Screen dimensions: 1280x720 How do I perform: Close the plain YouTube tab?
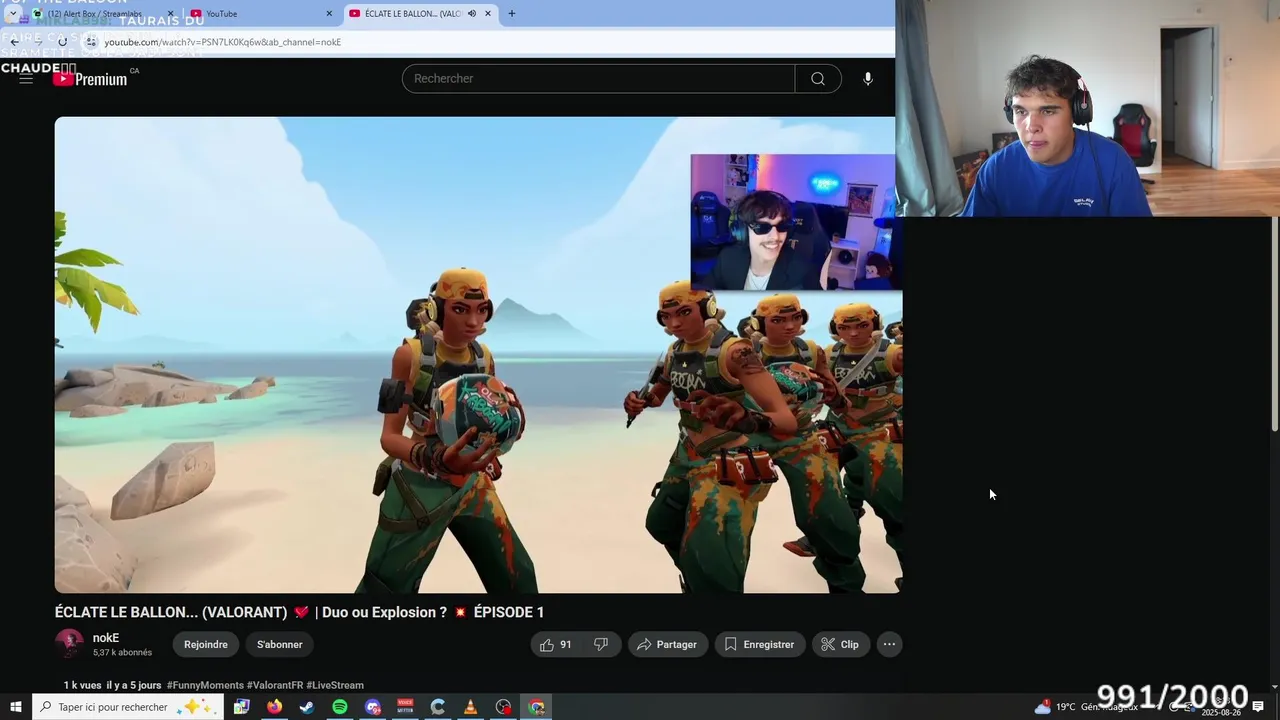[329, 14]
